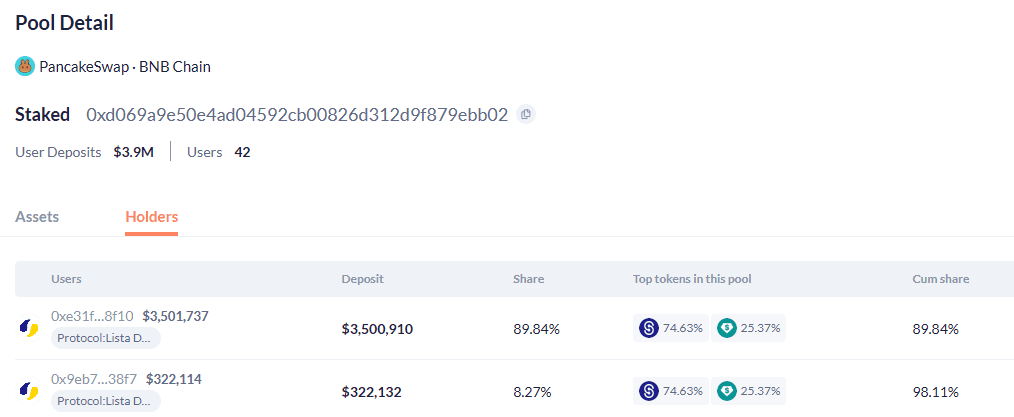Open the PancakeSwap · BNB Chain link
This screenshot has height=417, width=1014.
[125, 67]
